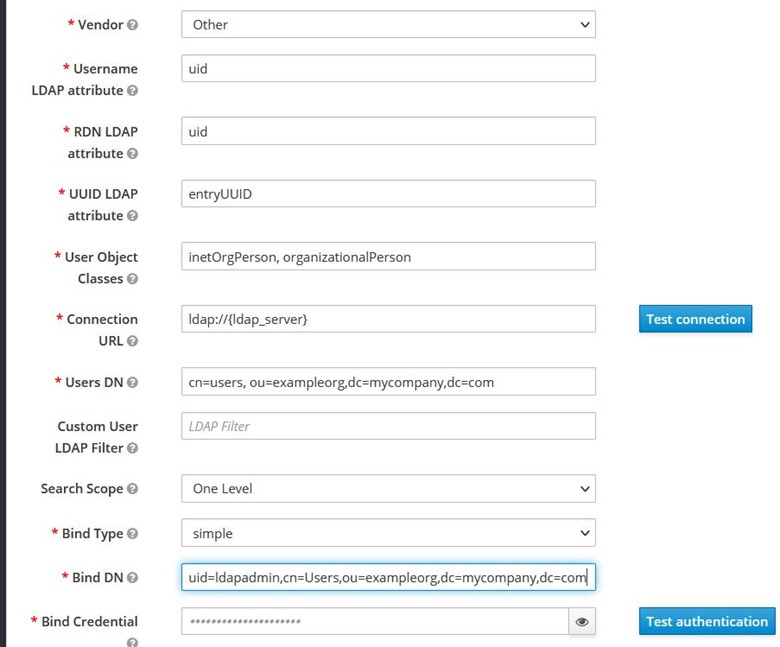The image size is (780, 647).
Task: Show help icon next to Users DN
Action: pos(132,382)
